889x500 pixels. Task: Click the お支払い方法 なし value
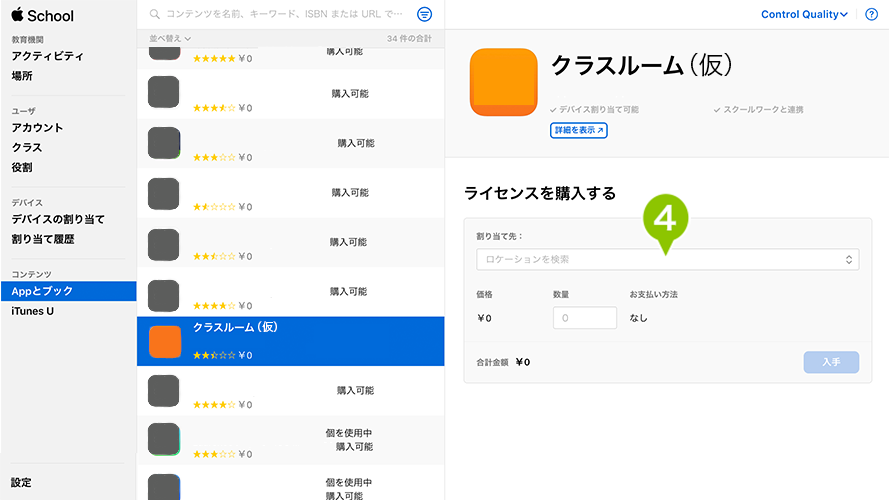pos(638,318)
